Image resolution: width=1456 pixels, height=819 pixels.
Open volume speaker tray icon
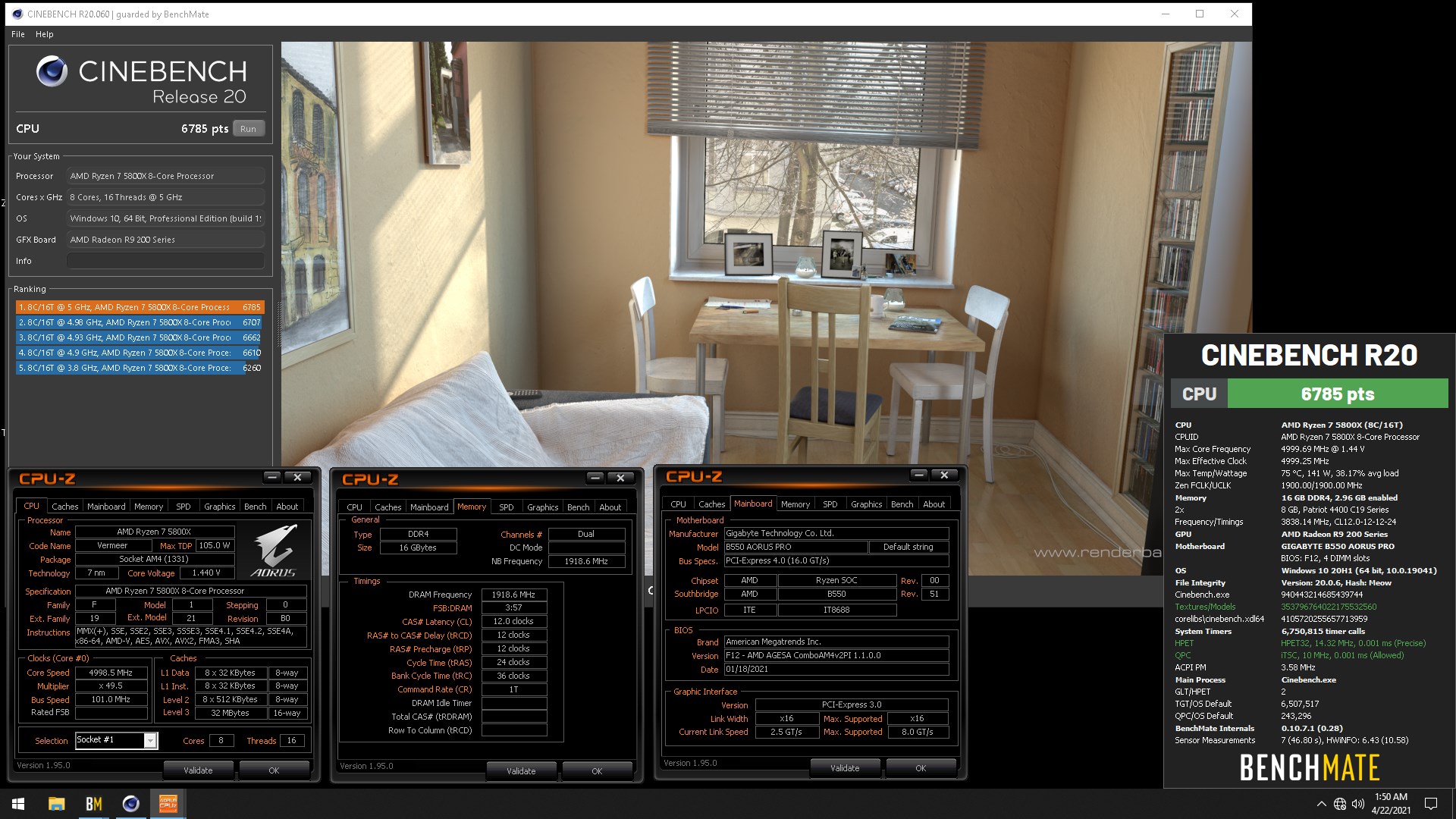1358,804
